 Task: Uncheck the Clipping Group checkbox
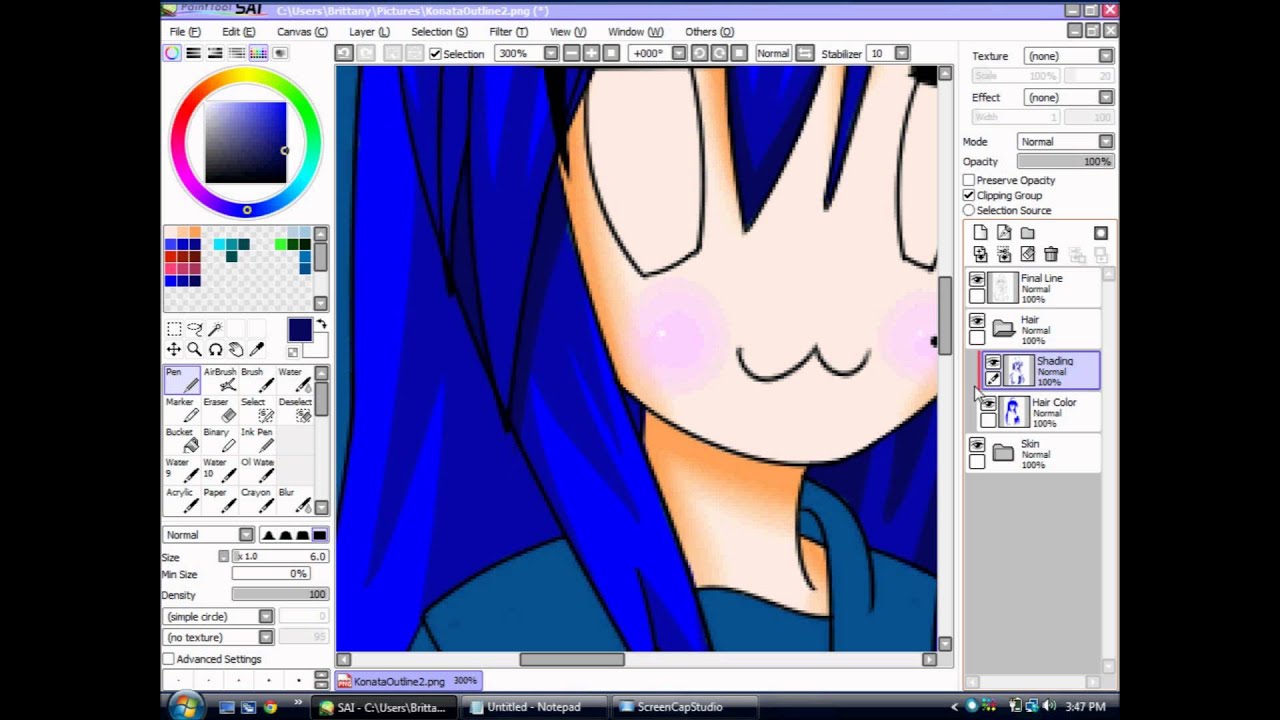point(968,195)
